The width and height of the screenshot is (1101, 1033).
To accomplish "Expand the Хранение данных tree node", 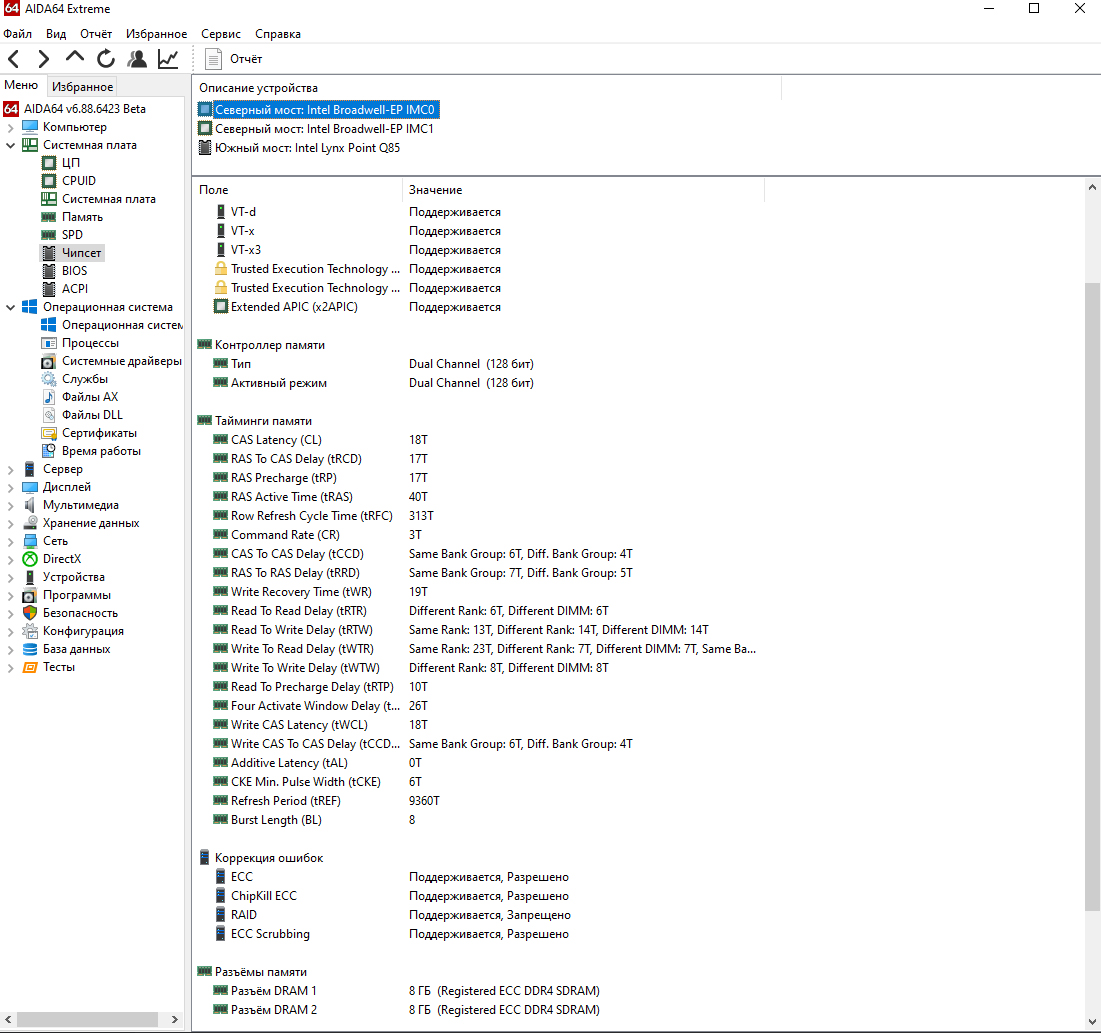I will (11, 524).
